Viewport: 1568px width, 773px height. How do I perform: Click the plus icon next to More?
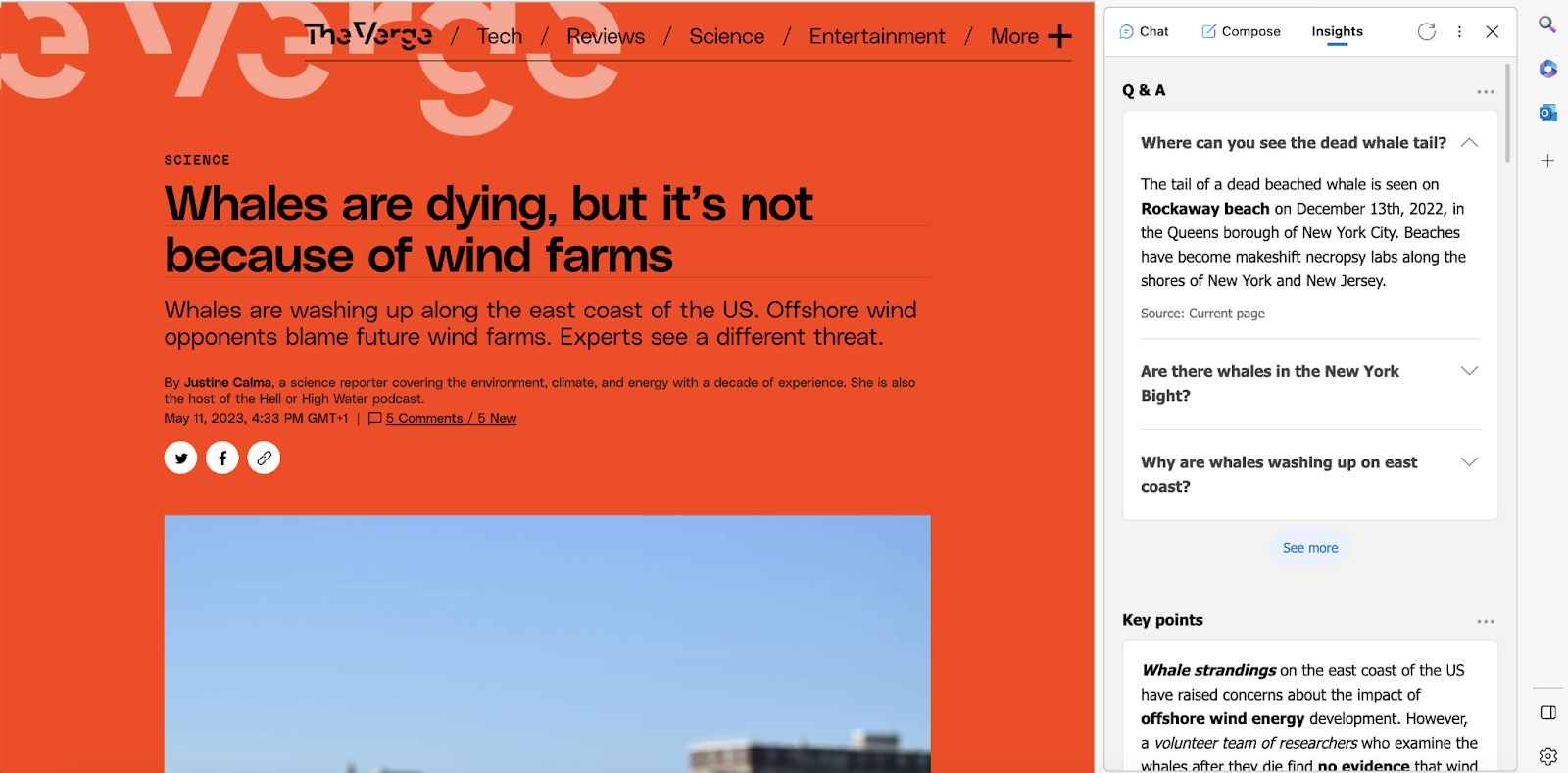point(1059,36)
